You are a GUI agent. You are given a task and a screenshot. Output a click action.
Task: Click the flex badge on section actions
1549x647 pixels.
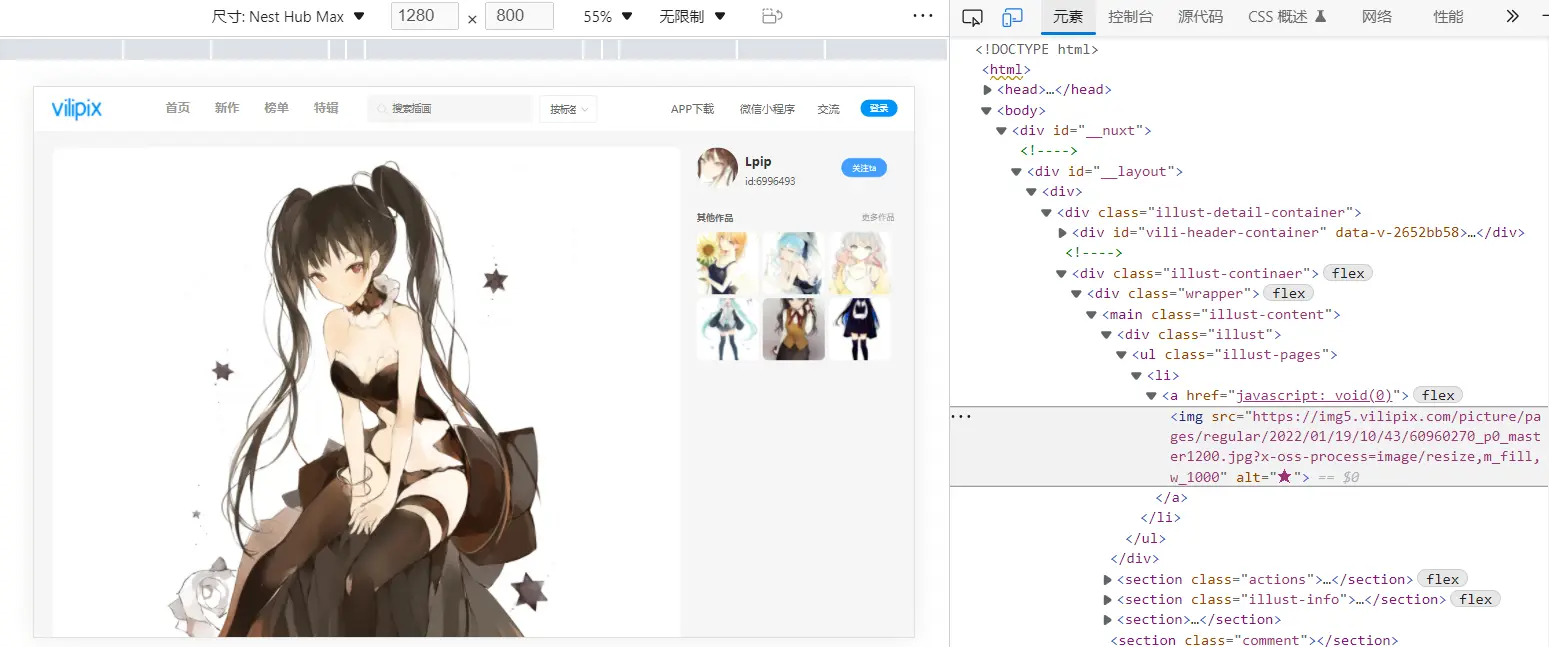pyautogui.click(x=1443, y=579)
